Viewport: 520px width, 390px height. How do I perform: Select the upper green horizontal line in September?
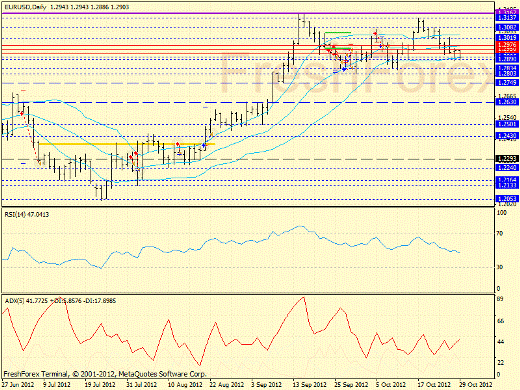pyautogui.click(x=338, y=32)
